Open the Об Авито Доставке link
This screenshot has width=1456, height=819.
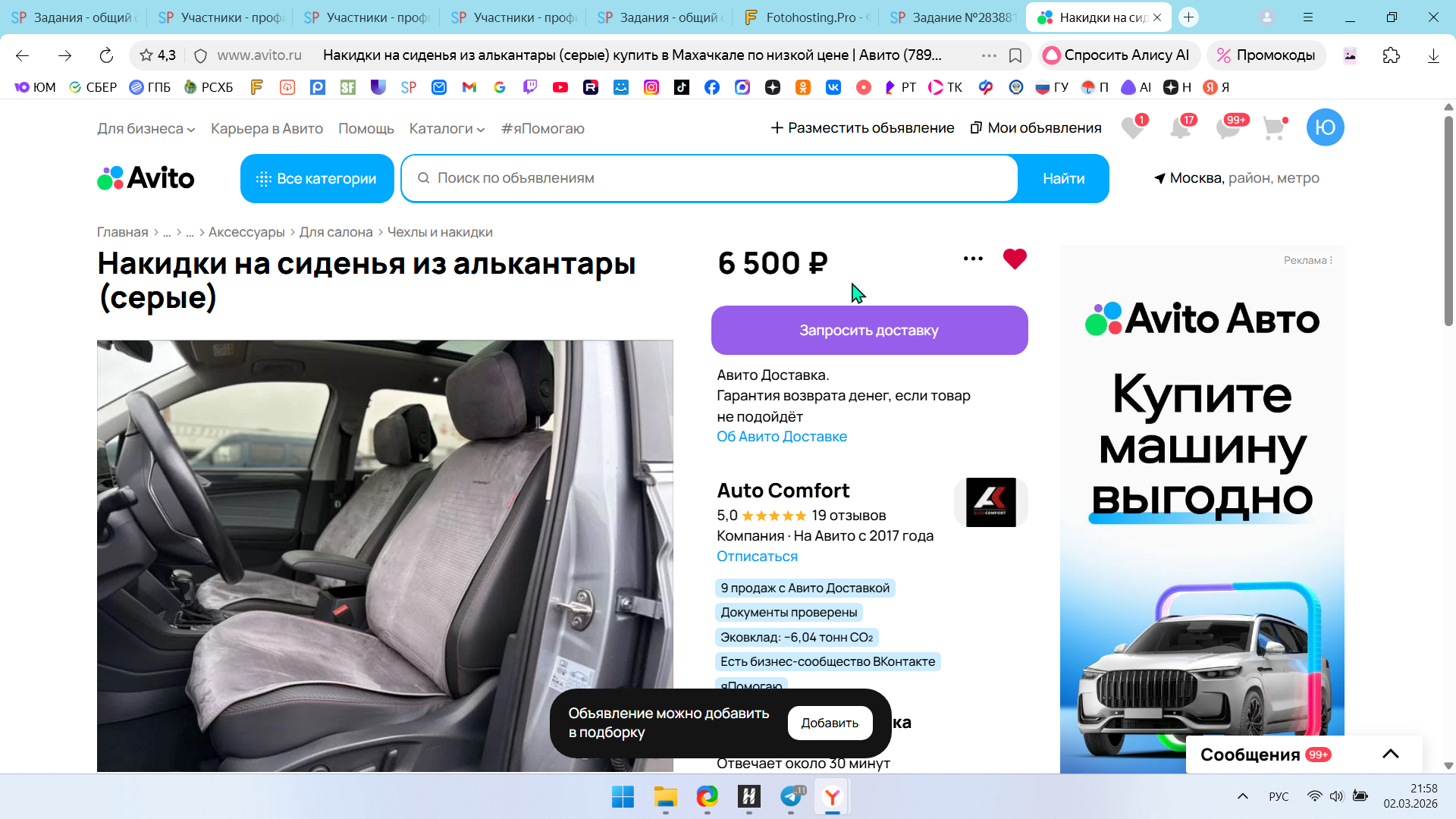(x=781, y=436)
